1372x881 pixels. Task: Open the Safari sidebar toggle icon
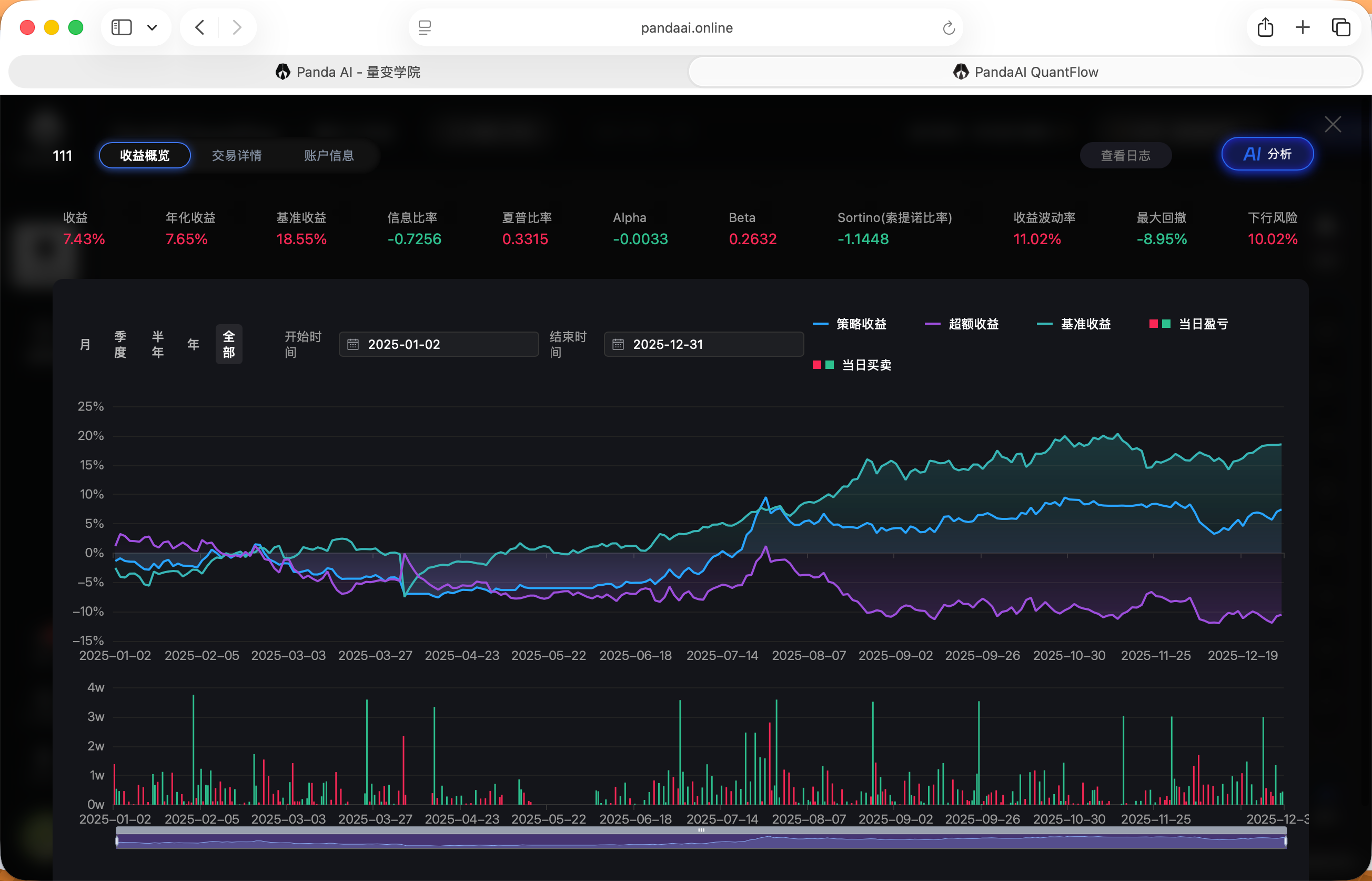tap(121, 27)
